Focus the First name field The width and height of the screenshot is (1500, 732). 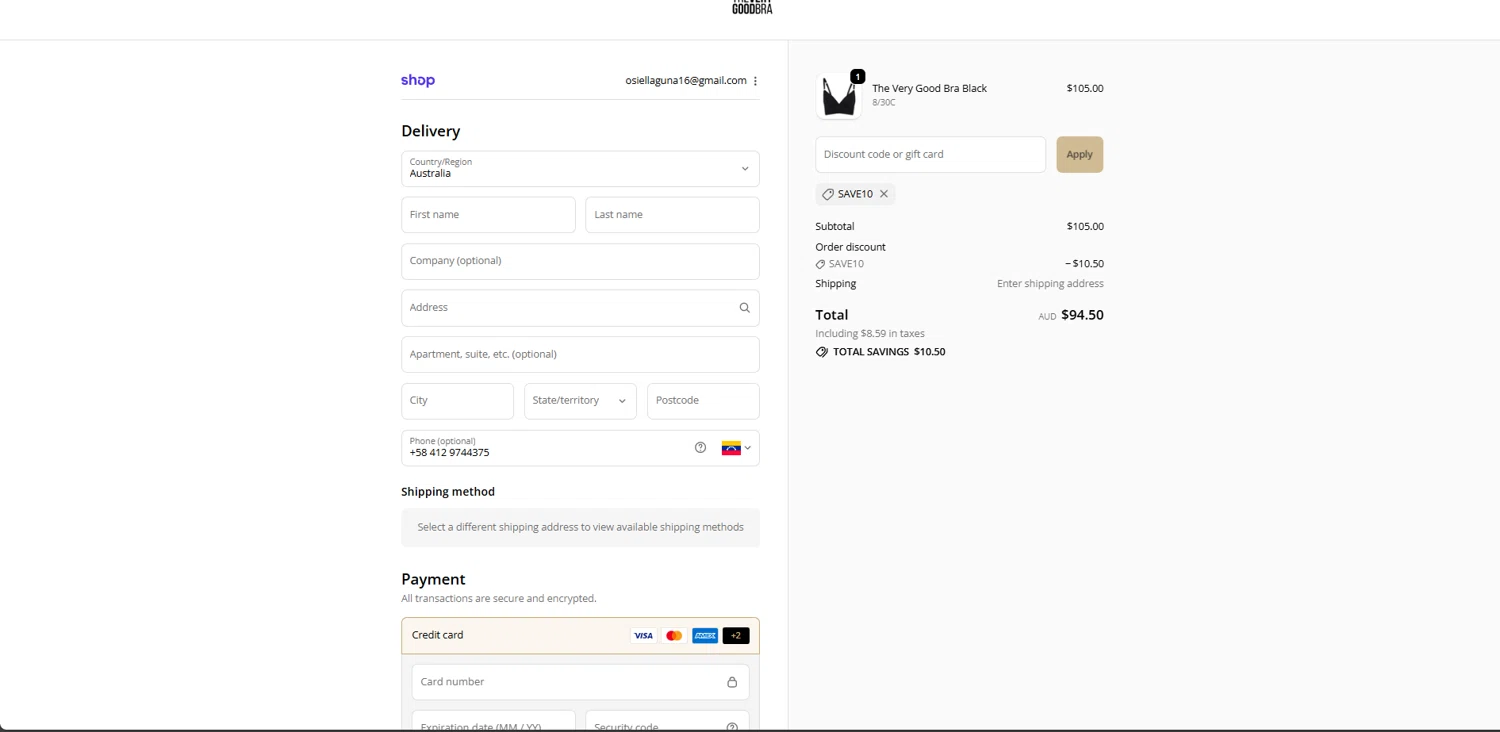[x=488, y=215]
